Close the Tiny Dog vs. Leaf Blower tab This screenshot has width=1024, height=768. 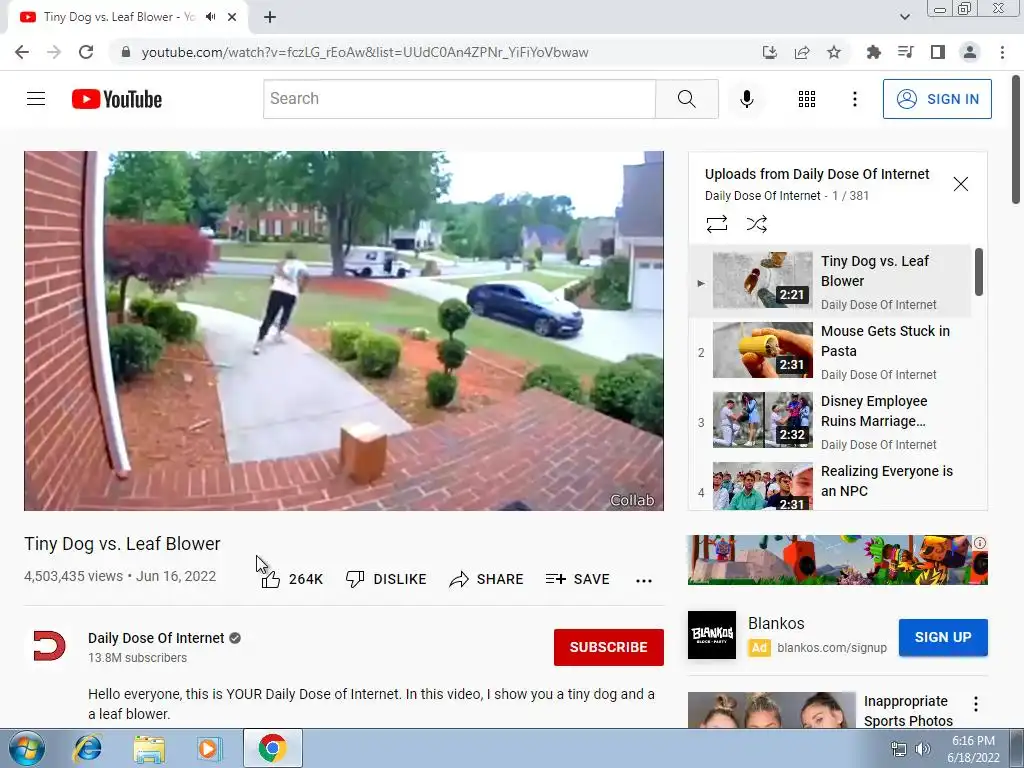click(x=232, y=17)
